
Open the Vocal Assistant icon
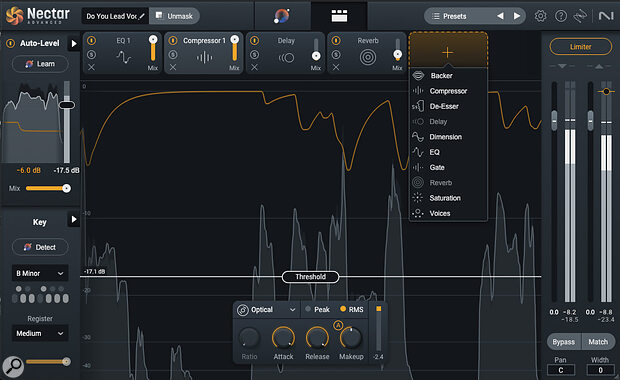tap(282, 16)
